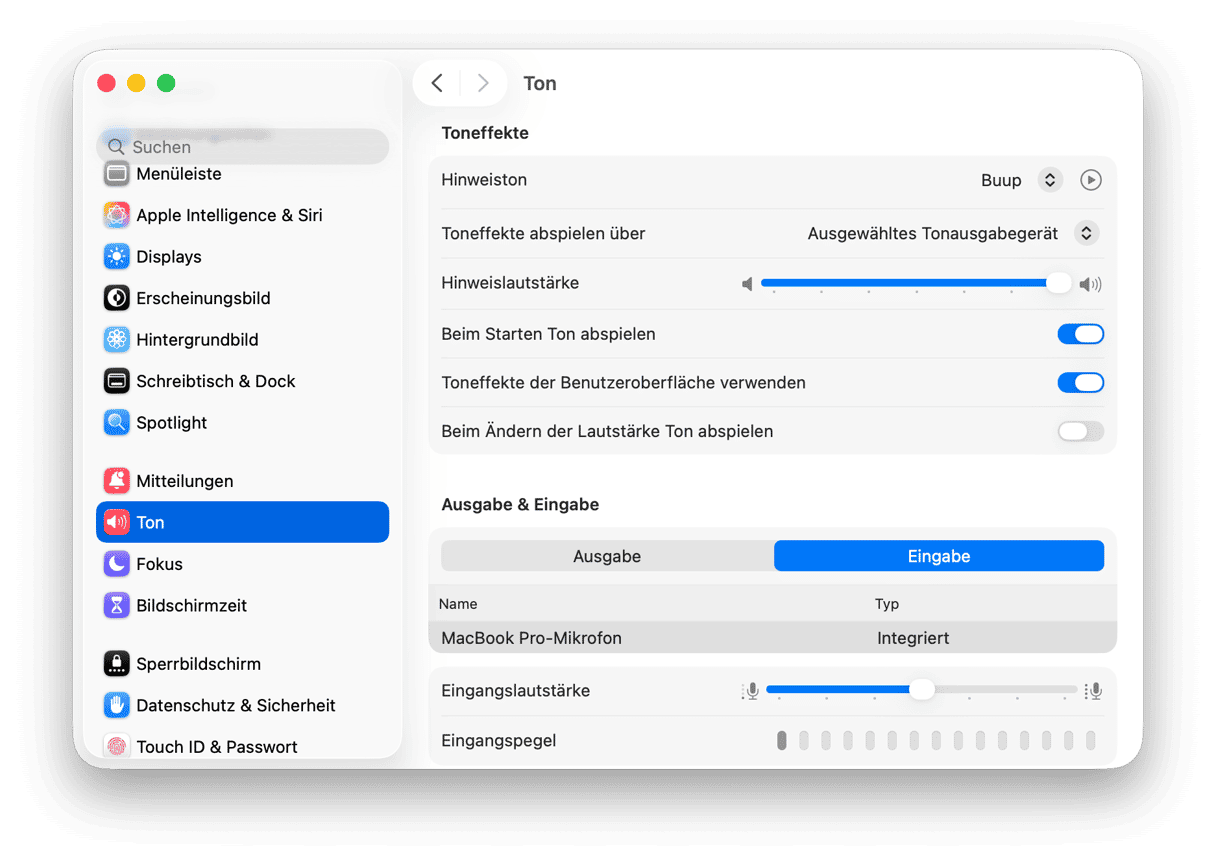The height and width of the screenshot is (865, 1216).
Task: Open Erscheinungsbild icon in sidebar
Action: (x=117, y=298)
